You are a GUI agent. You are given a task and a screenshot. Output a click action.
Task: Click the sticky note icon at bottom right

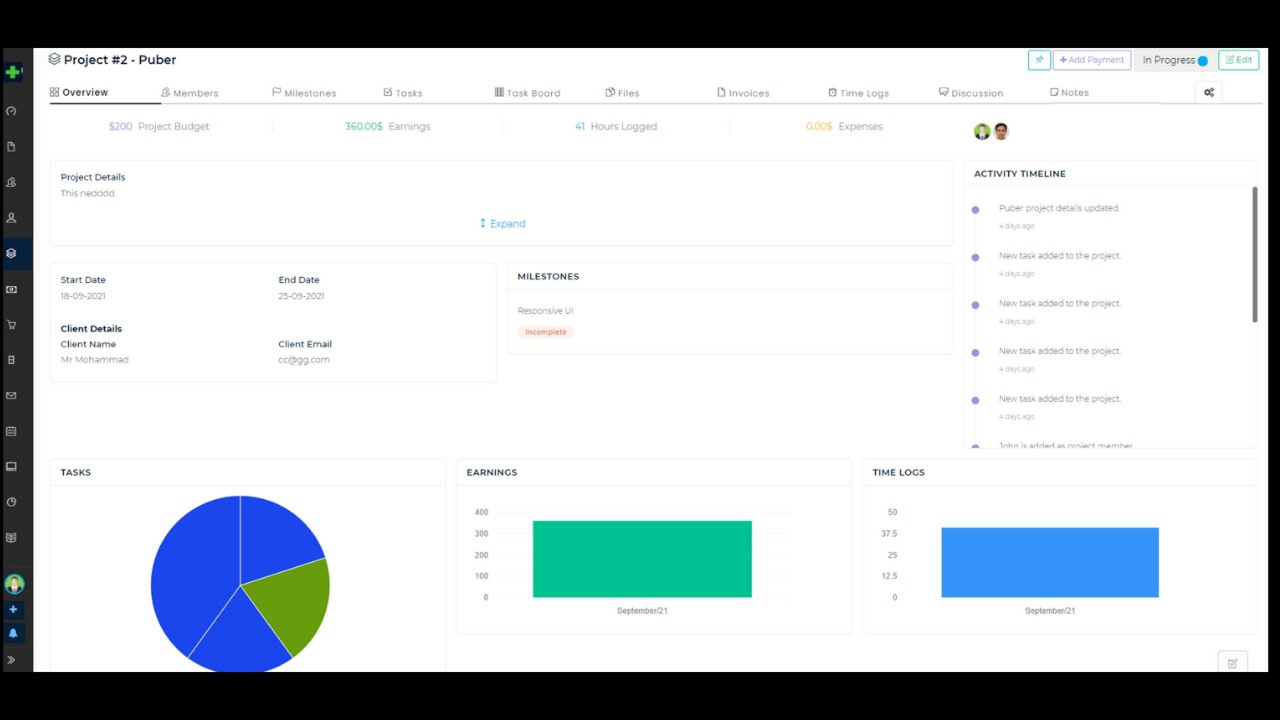pyautogui.click(x=1232, y=663)
